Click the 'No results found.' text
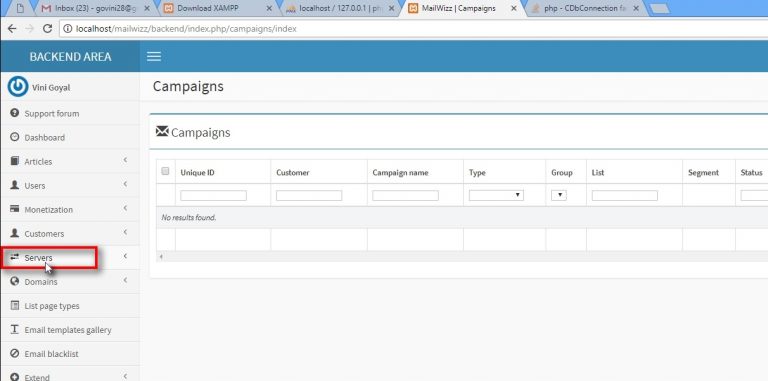 coord(189,217)
